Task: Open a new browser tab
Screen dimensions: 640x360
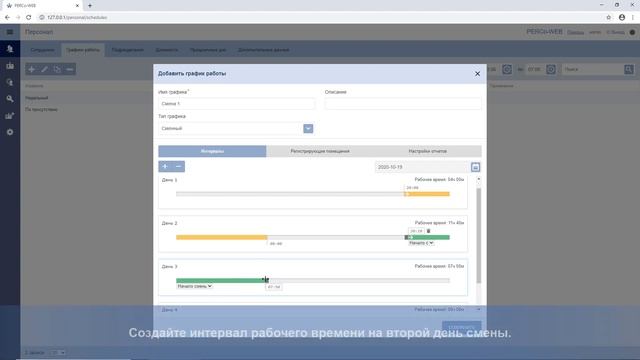Action: (x=90, y=6)
